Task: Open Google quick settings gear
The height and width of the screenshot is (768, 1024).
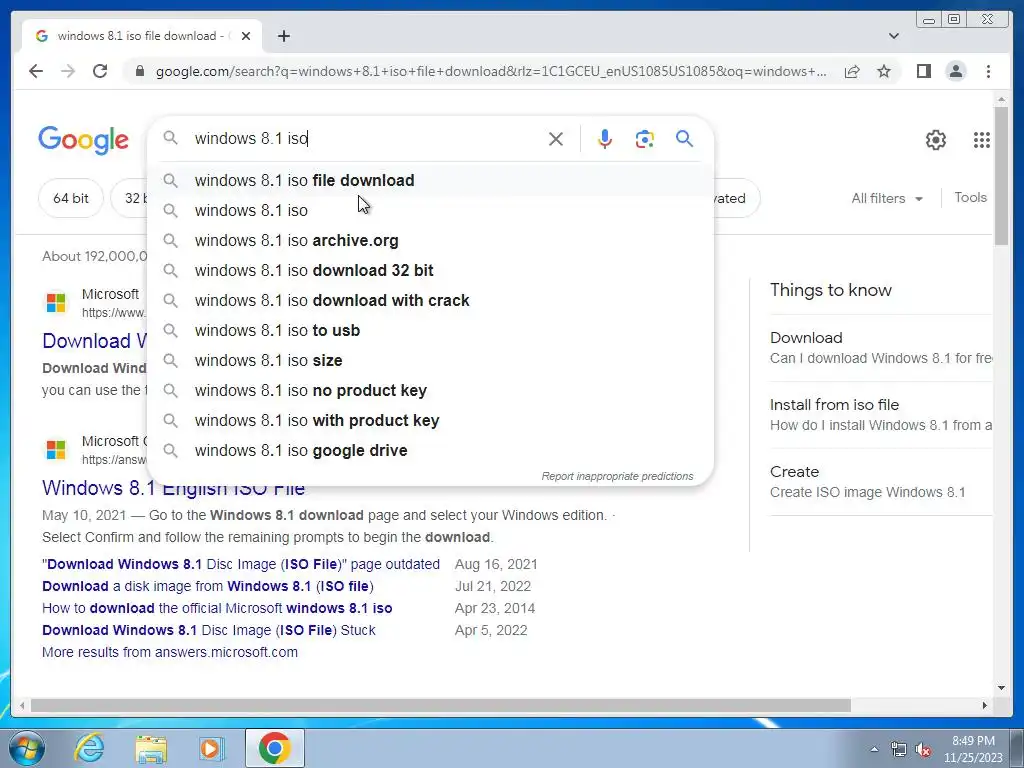Action: [x=936, y=140]
